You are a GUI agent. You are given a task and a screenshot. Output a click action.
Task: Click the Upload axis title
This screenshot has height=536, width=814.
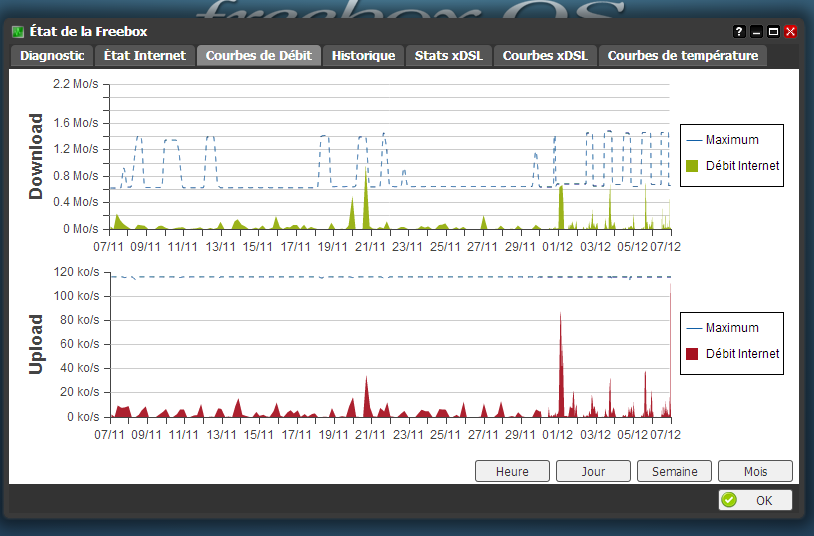[x=35, y=344]
